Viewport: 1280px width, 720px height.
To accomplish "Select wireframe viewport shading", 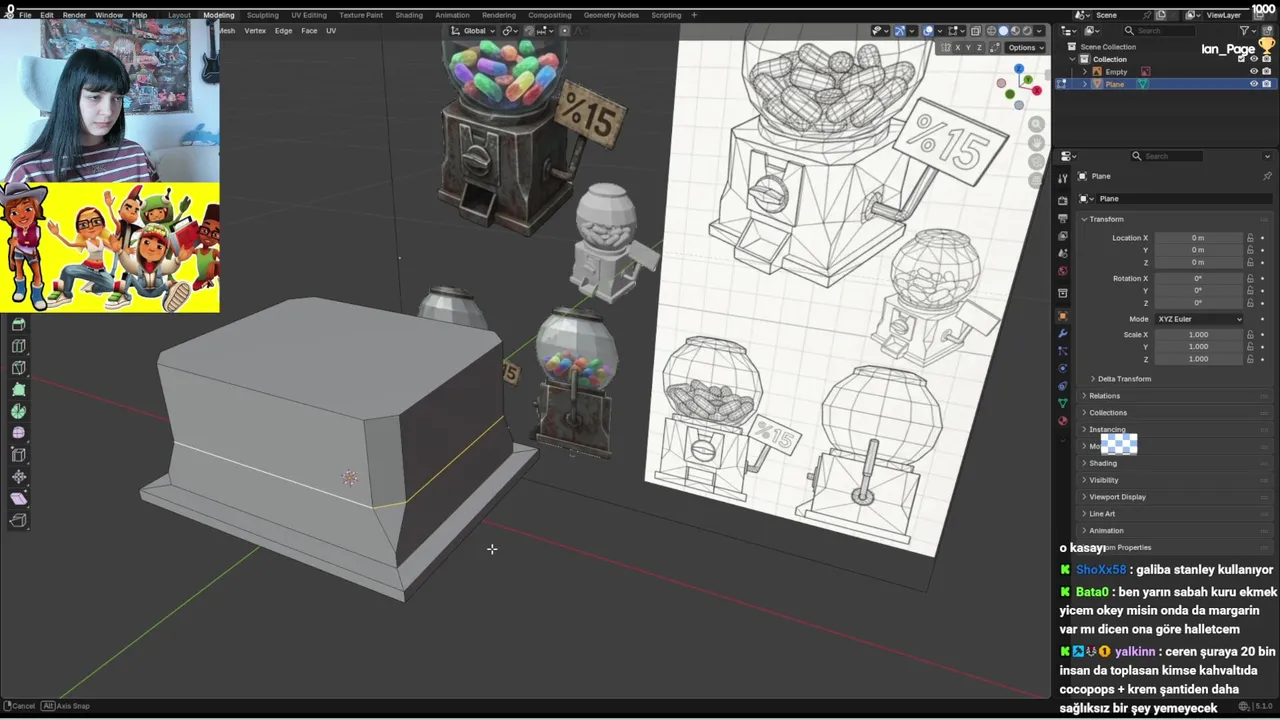I will point(991,31).
